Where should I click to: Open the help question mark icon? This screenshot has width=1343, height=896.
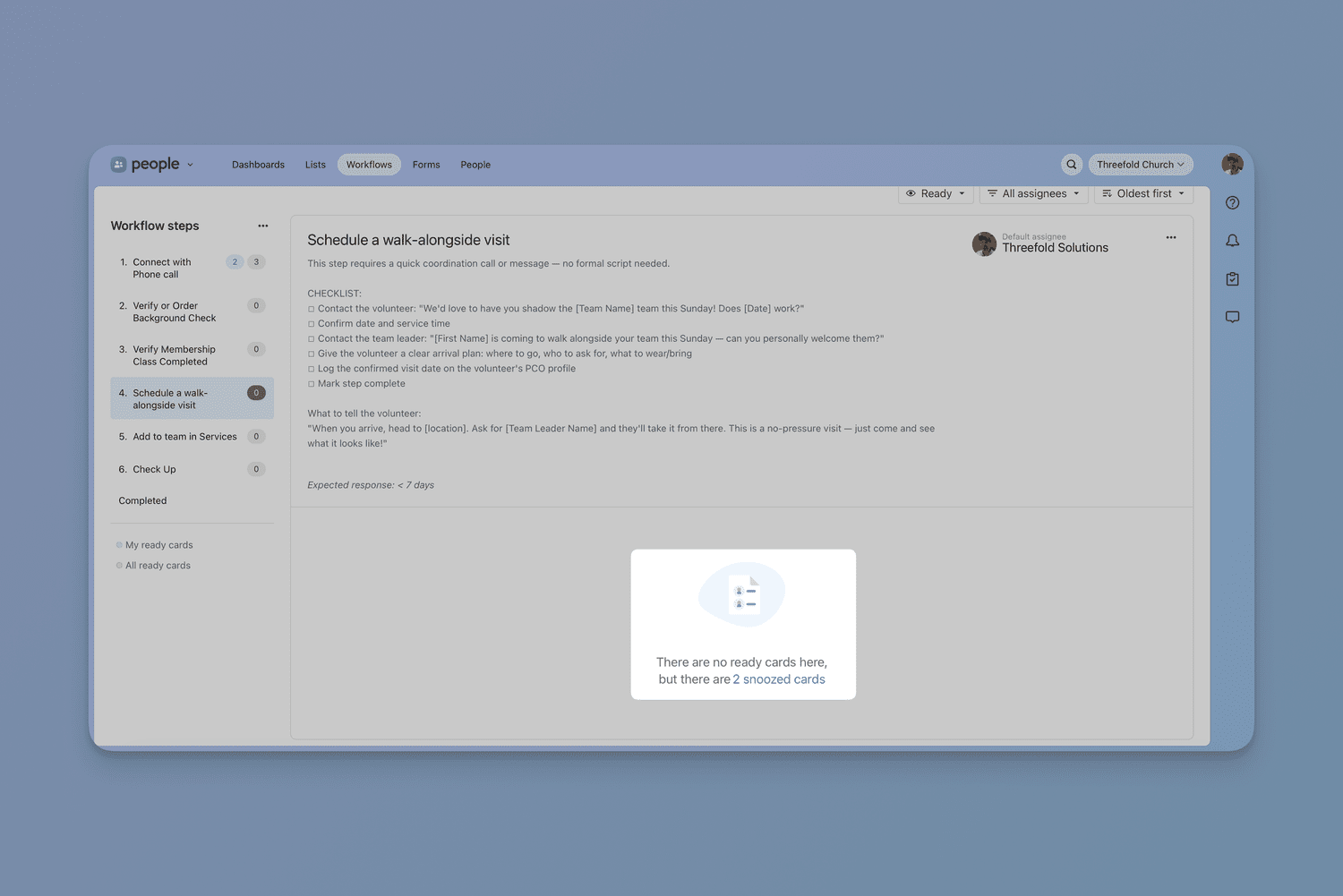click(1233, 203)
